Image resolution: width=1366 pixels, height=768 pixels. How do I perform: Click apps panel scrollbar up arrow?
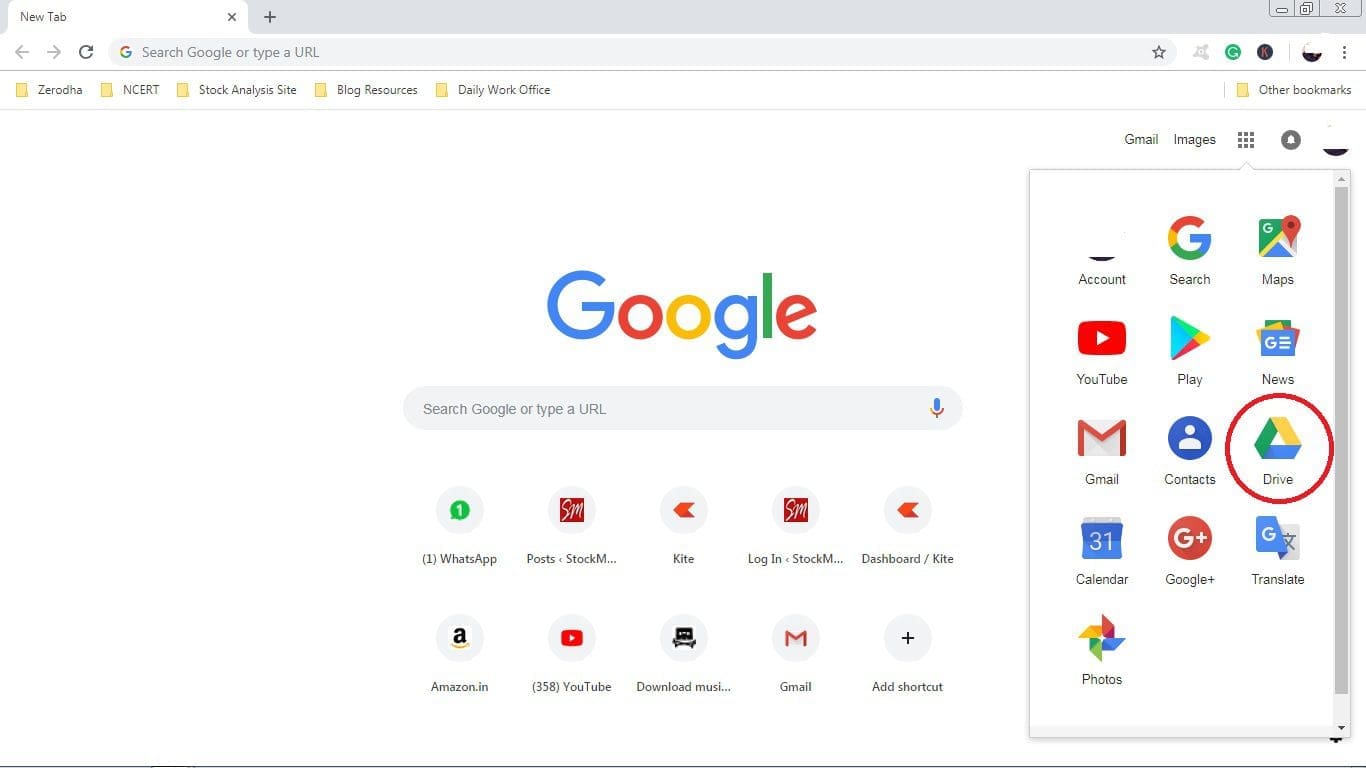coord(1342,178)
